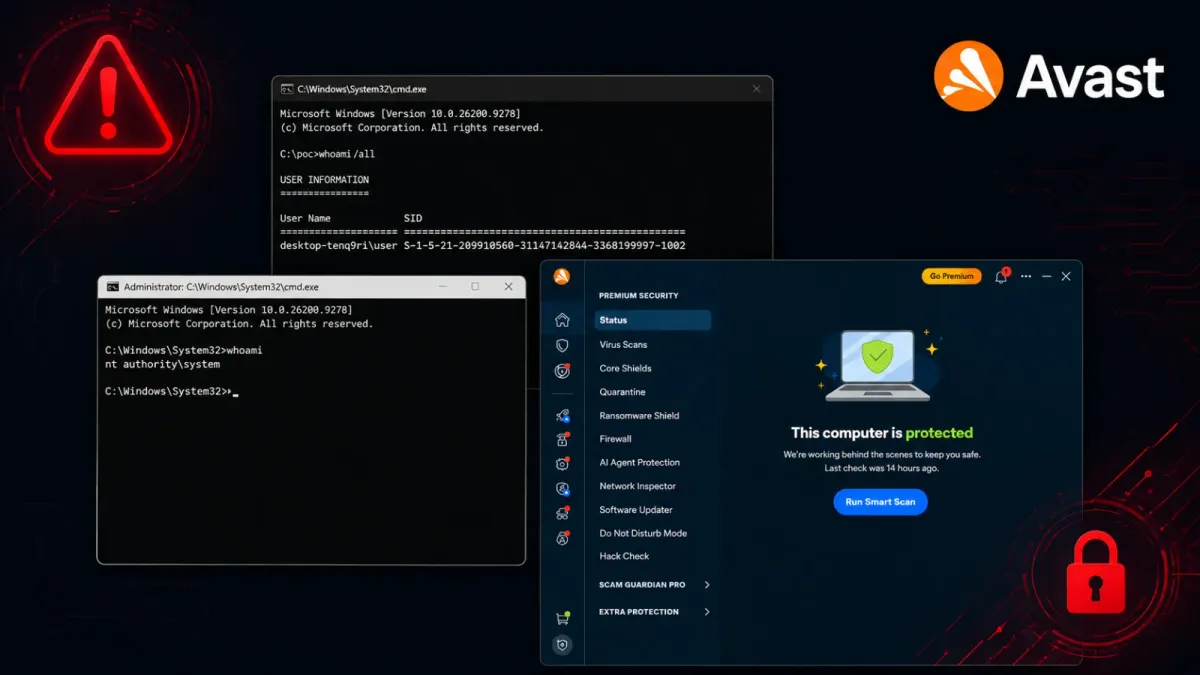Click the cmd icon in Administrator window title
The height and width of the screenshot is (675, 1200).
pyautogui.click(x=113, y=287)
